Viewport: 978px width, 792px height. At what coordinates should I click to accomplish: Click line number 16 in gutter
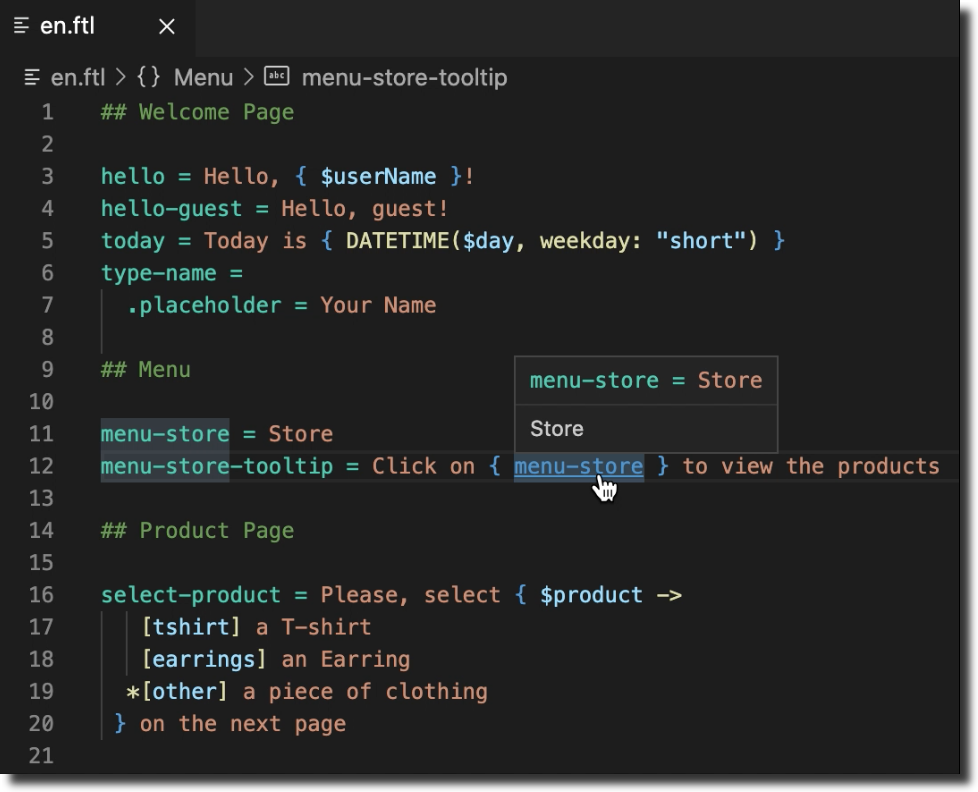coord(41,595)
